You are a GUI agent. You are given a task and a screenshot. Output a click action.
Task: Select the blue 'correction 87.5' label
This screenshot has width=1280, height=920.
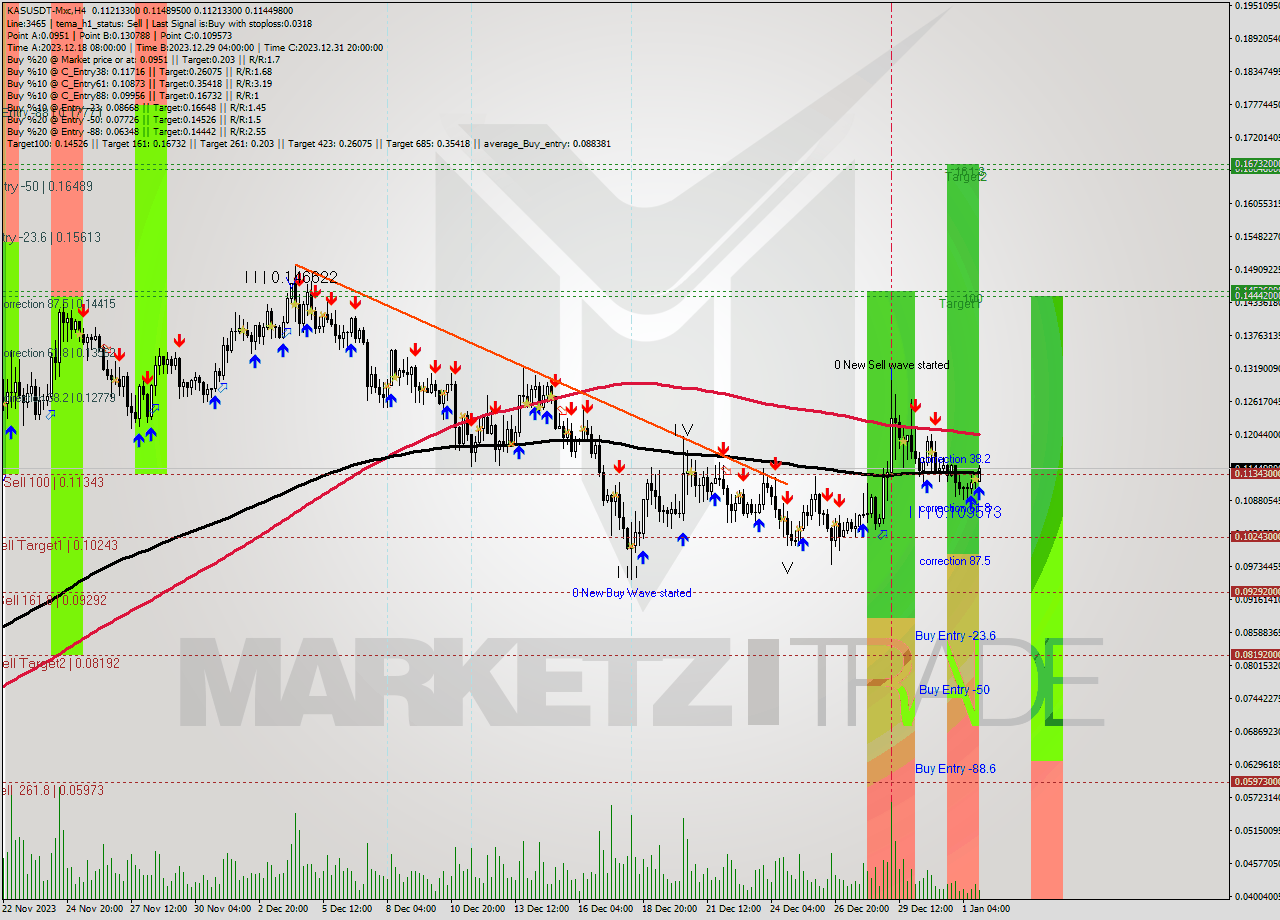click(x=955, y=561)
